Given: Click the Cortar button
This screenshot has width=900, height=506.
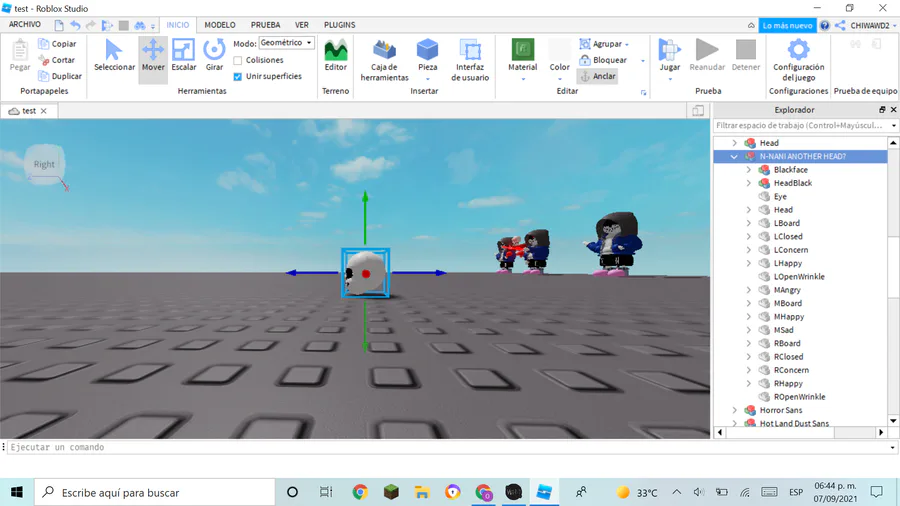Looking at the screenshot, I should click(x=57, y=60).
